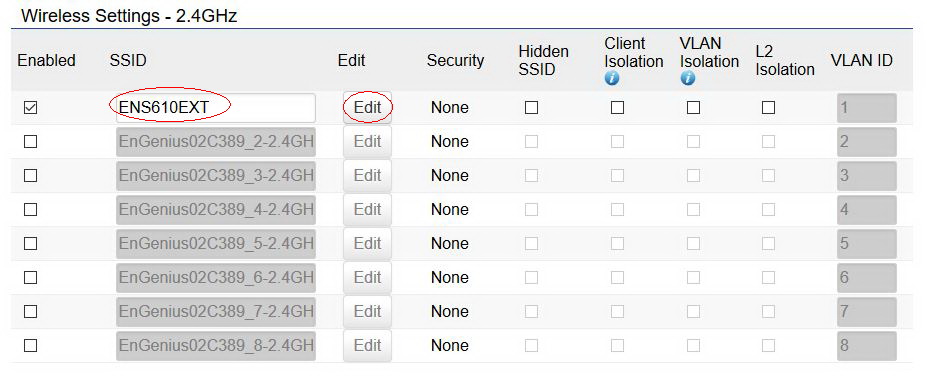This screenshot has width=927, height=378.
Task: Tick VLAN Isolation for ENS610EXT
Action: pos(693,108)
